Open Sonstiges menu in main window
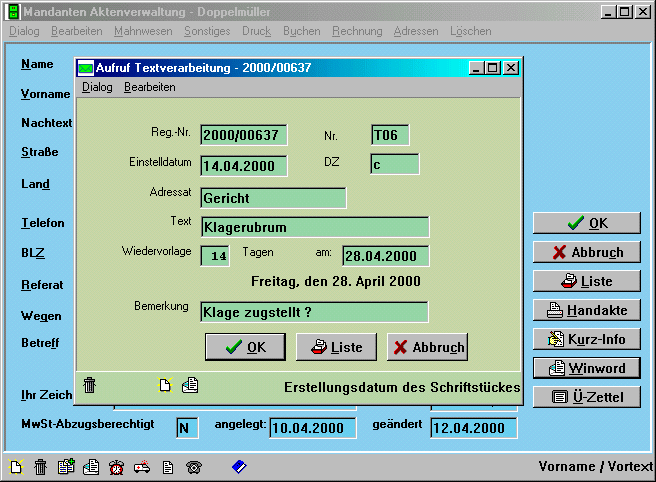 [207, 31]
